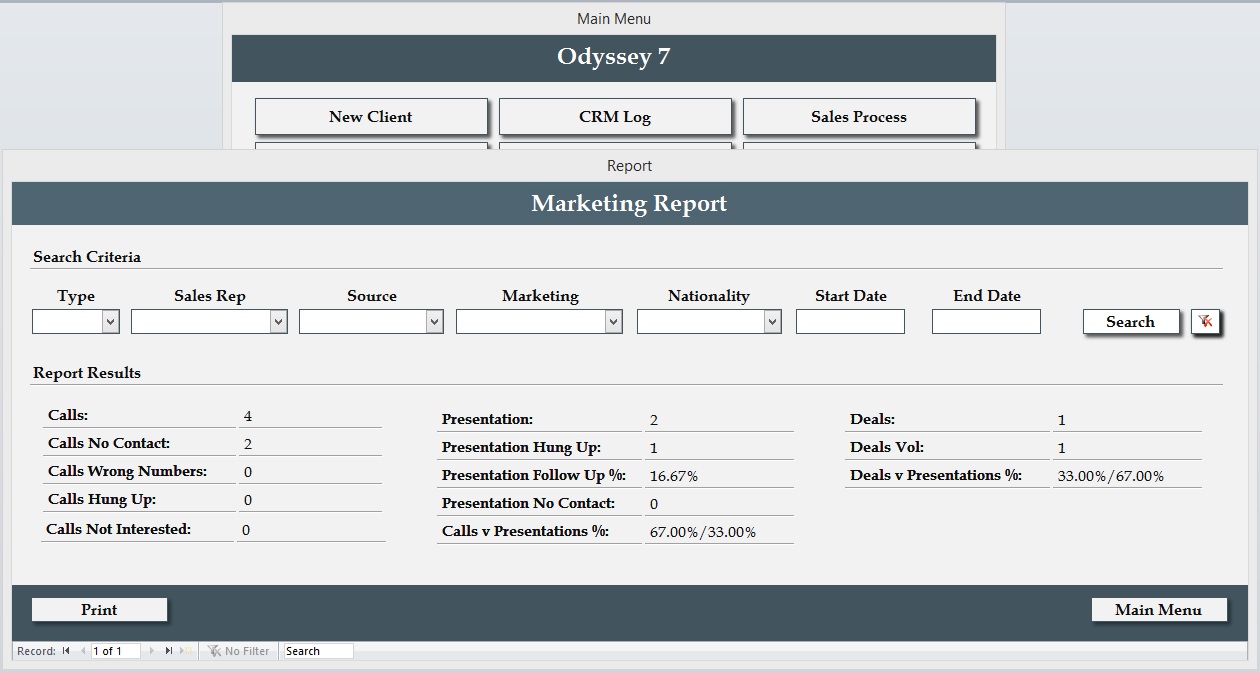The image size is (1260, 673).
Task: Click the clear filter icon beside Search
Action: coord(1206,322)
